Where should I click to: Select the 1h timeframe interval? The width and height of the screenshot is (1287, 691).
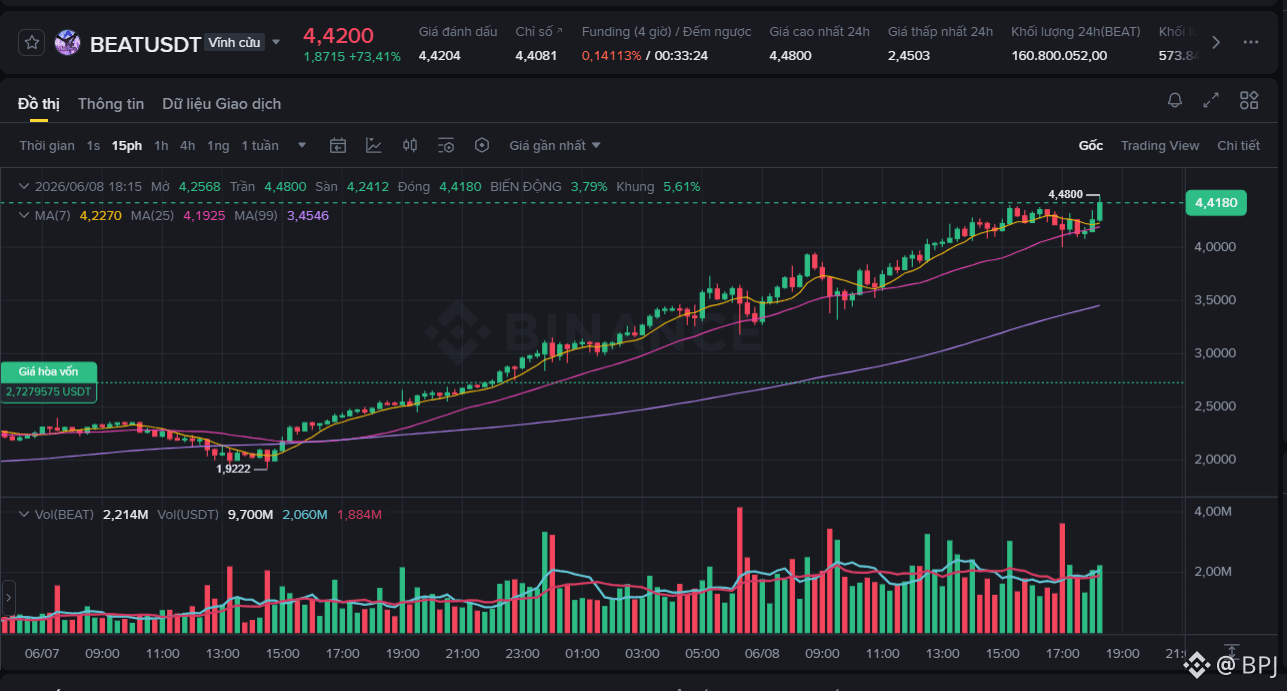[x=161, y=146]
